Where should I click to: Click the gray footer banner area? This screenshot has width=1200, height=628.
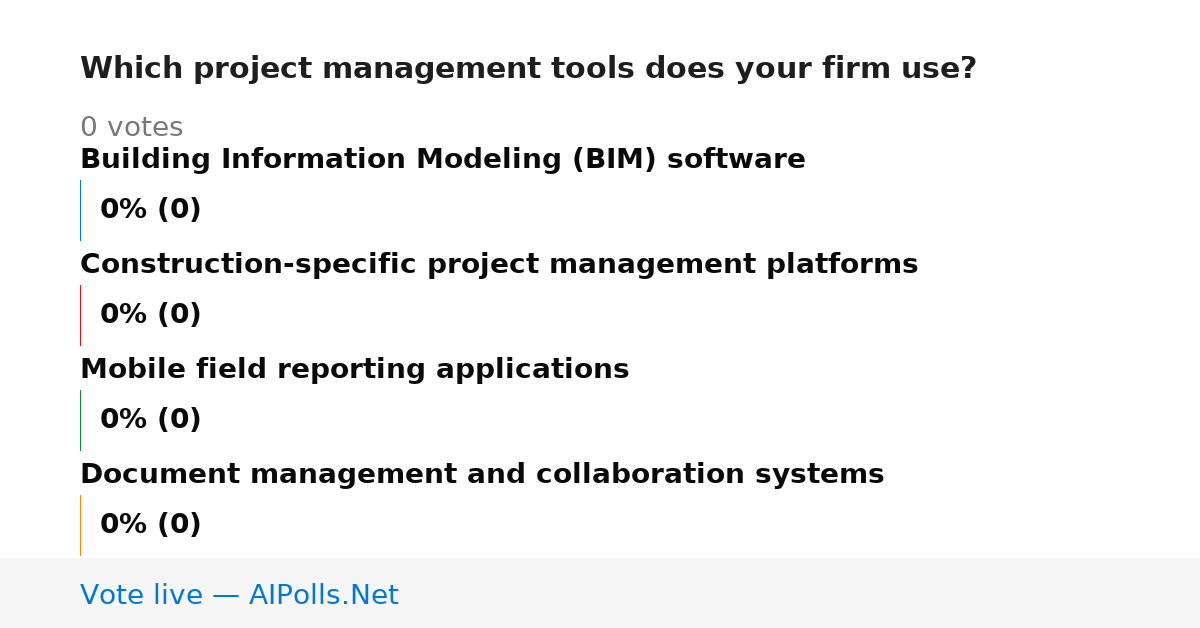(x=600, y=593)
